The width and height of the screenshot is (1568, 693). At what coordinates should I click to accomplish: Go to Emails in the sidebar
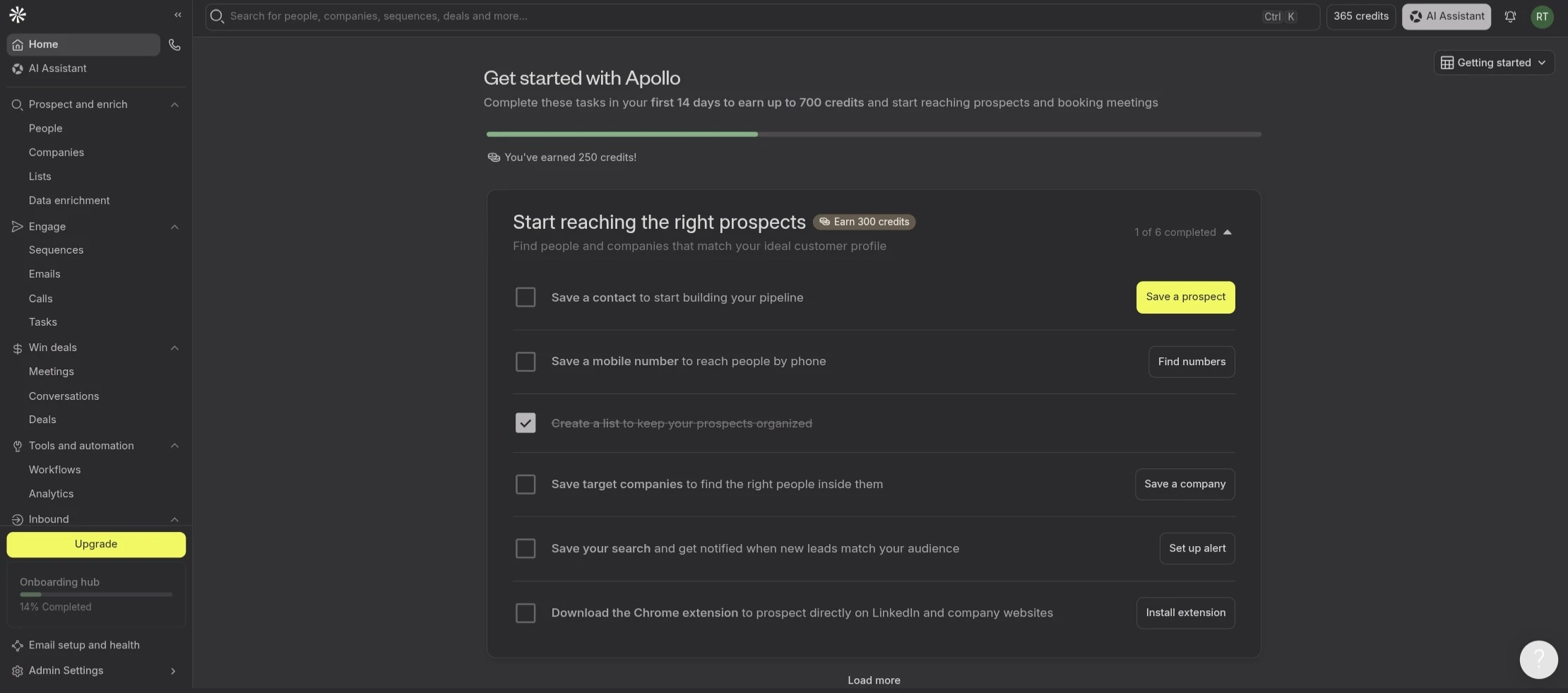[x=44, y=274]
